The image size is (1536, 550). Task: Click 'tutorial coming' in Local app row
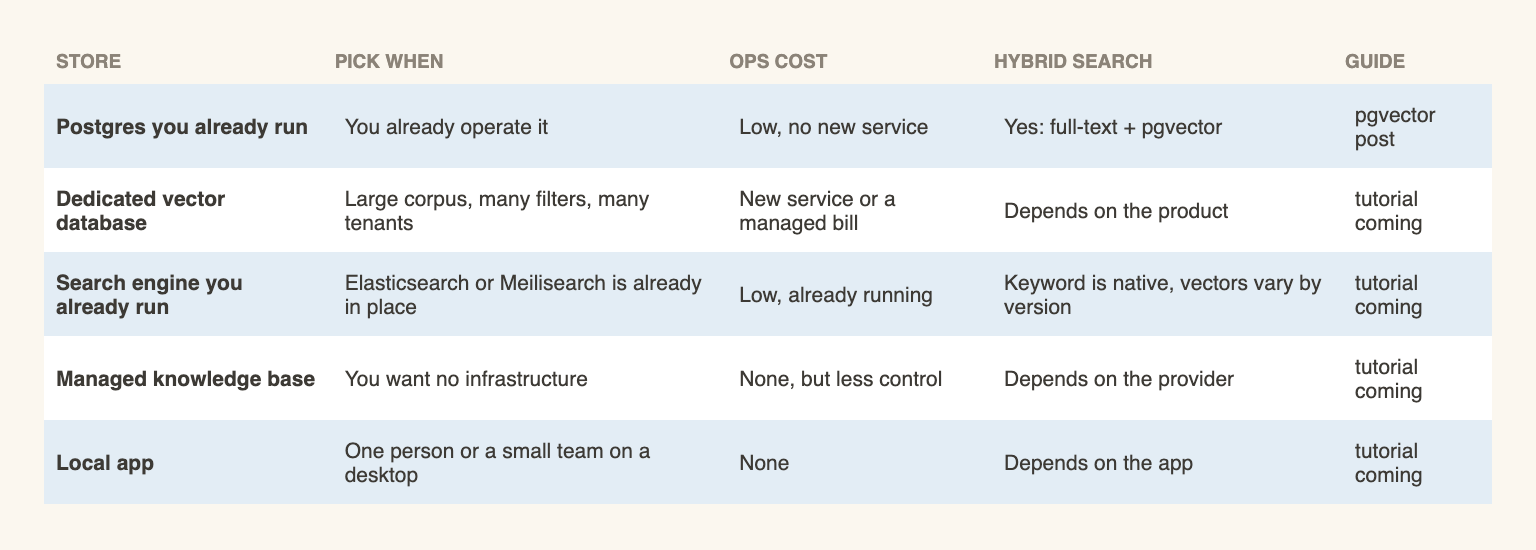pos(1388,463)
